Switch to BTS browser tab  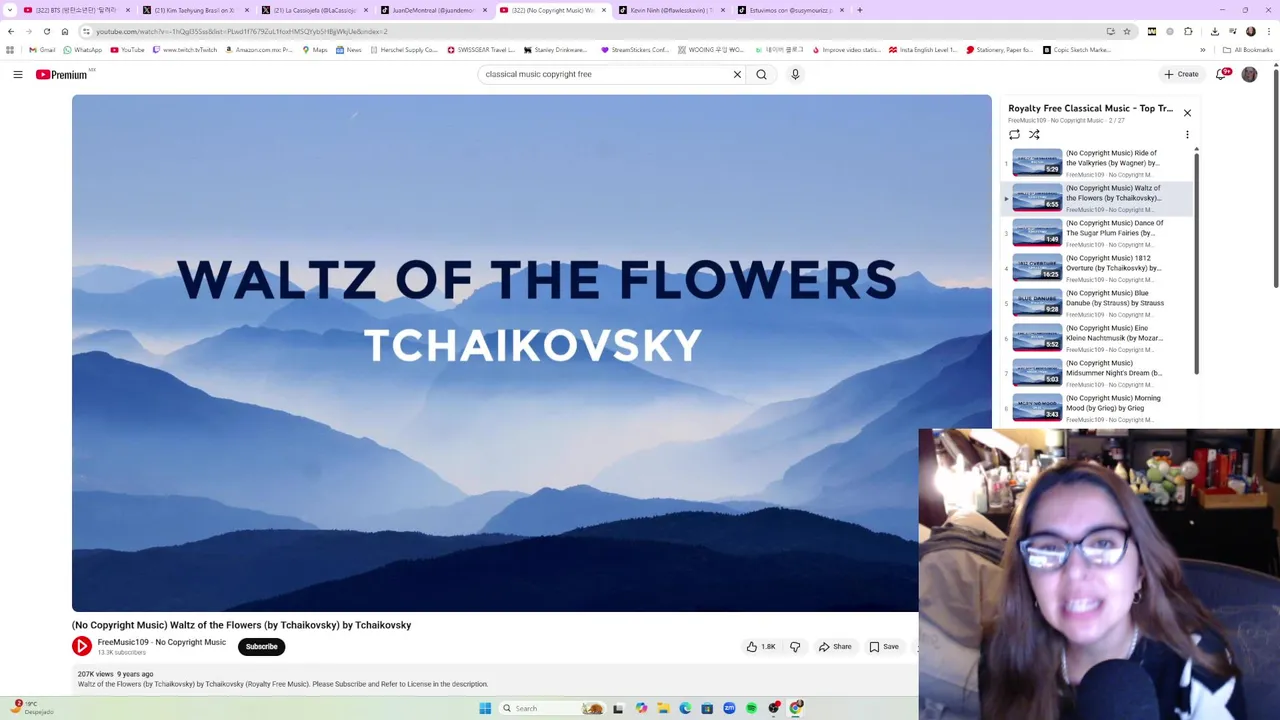pyautogui.click(x=76, y=10)
